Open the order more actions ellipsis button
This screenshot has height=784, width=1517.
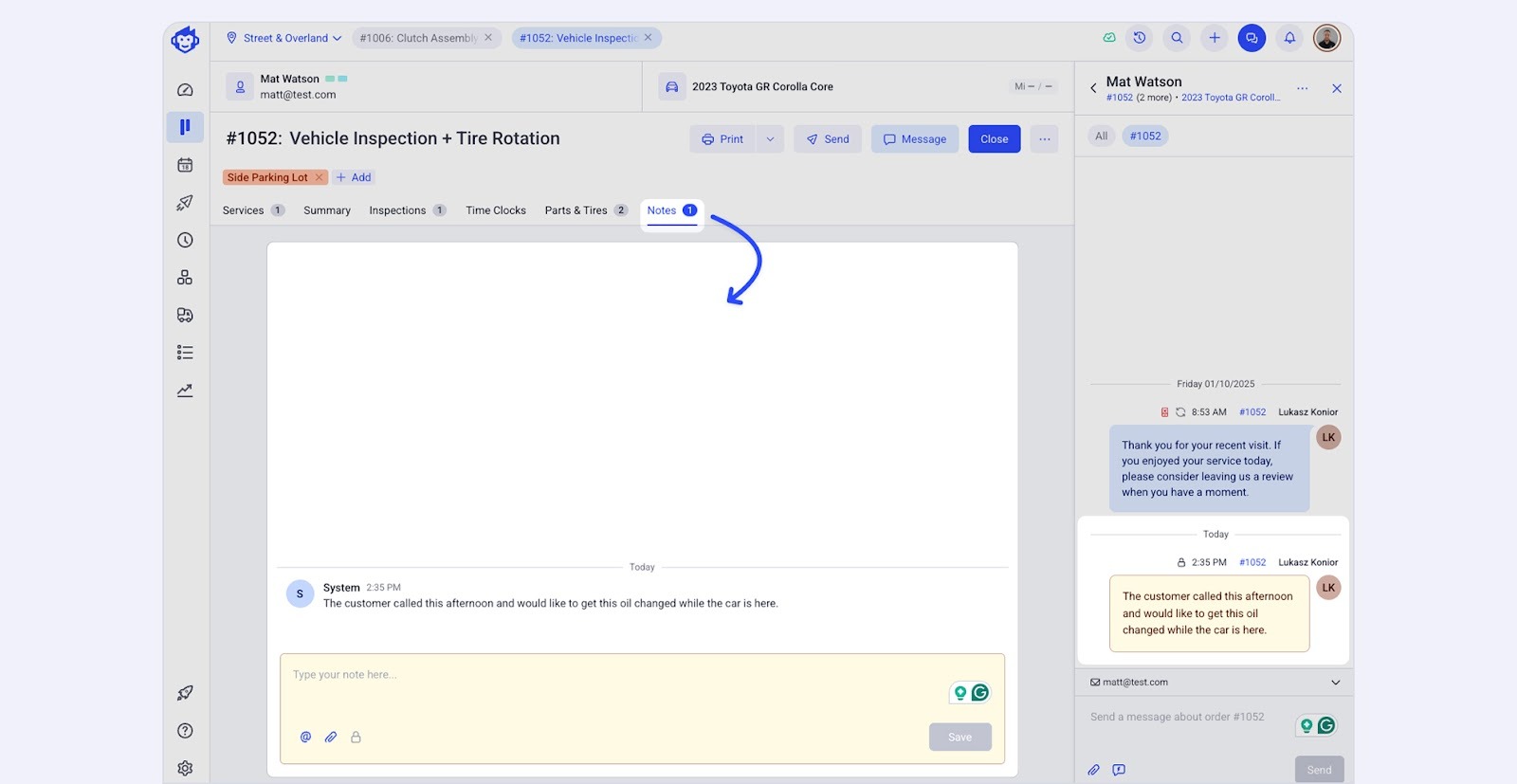click(x=1044, y=139)
